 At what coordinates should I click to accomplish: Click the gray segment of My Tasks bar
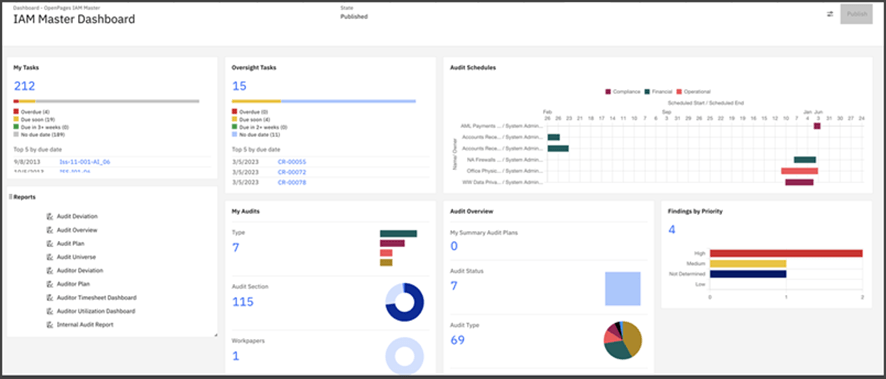(117, 101)
